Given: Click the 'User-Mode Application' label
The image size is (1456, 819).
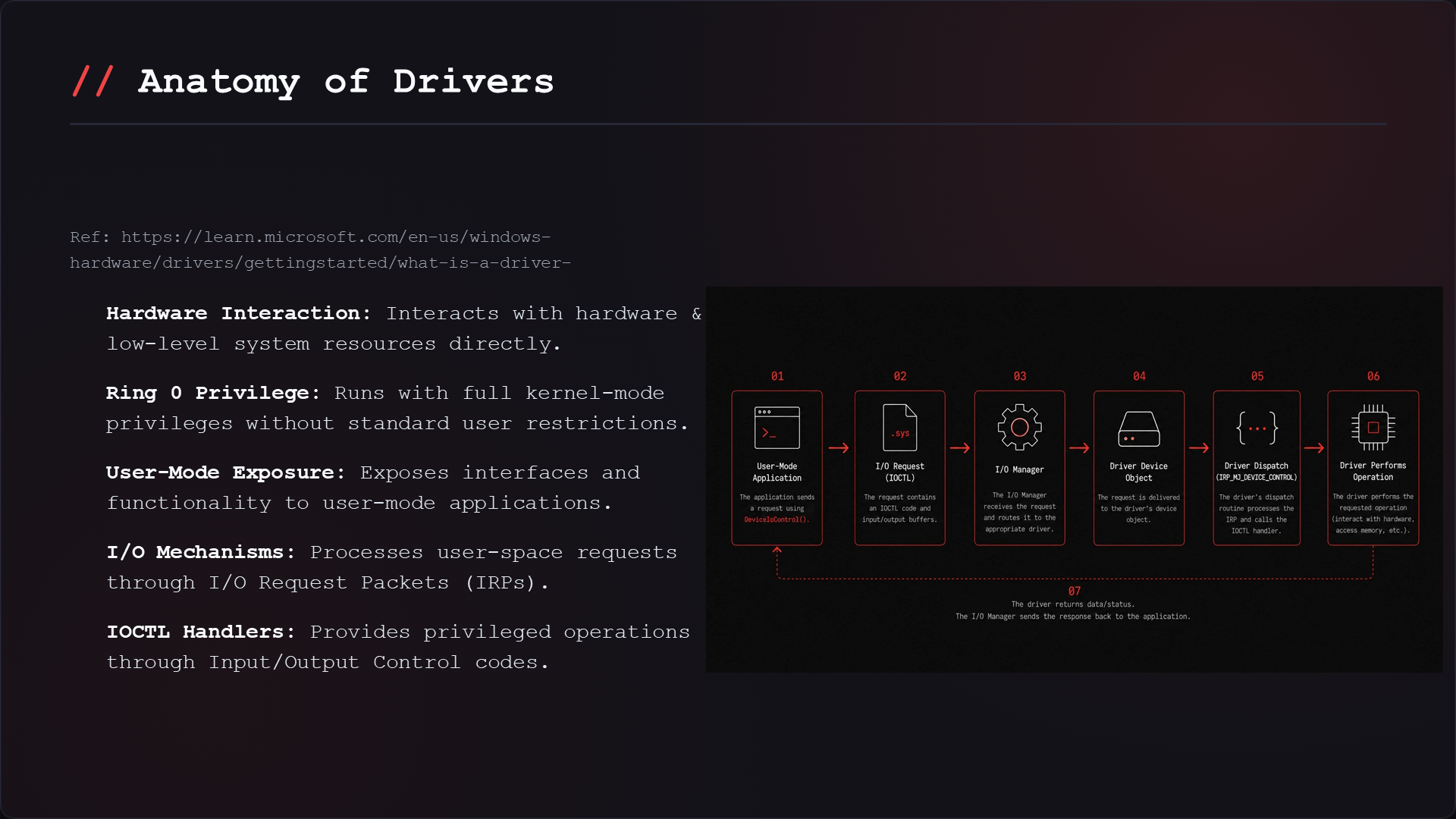Looking at the screenshot, I should click(x=777, y=472).
